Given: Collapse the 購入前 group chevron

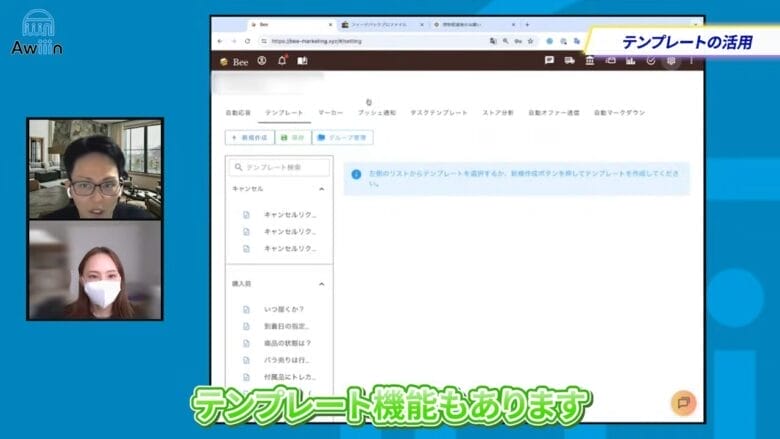Looking at the screenshot, I should 321,284.
